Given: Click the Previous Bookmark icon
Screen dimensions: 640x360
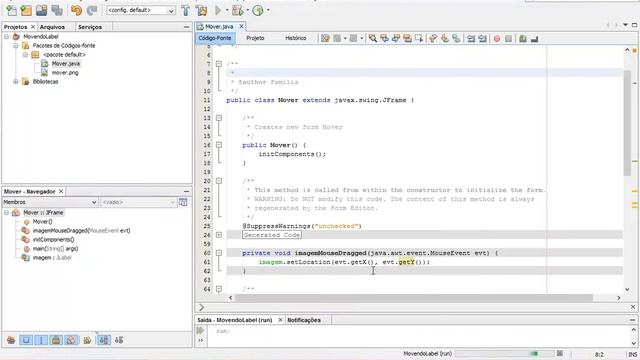Looking at the screenshot, I should click(433, 38).
